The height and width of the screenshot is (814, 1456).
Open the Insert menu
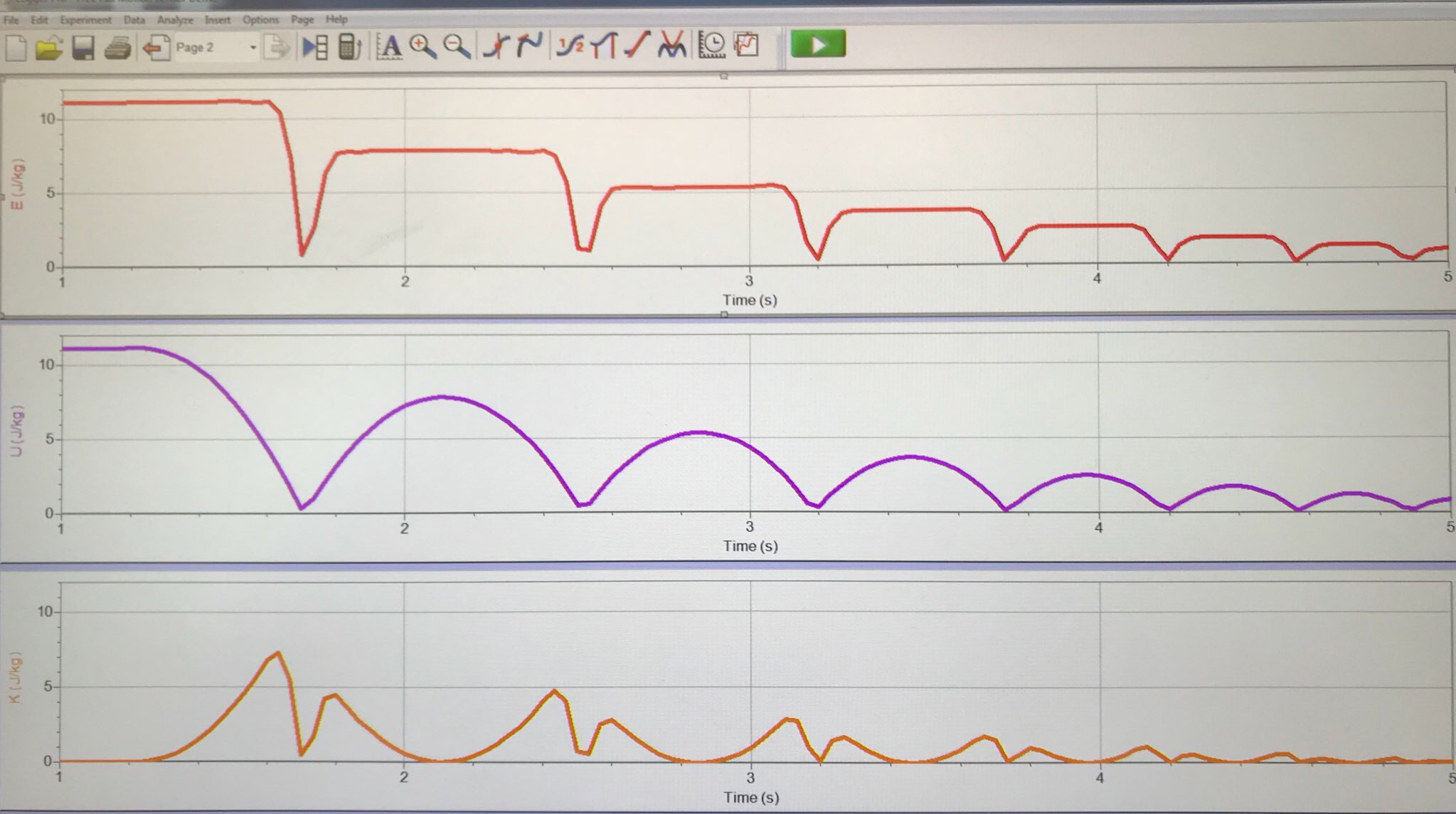click(218, 20)
